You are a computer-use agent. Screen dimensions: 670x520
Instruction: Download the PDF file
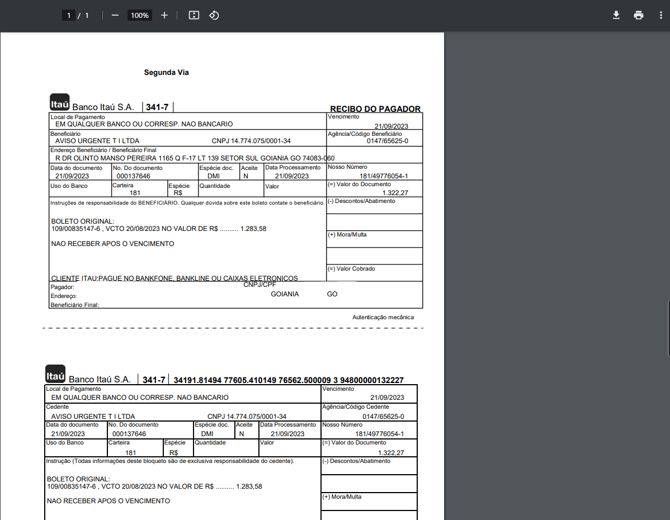tap(616, 15)
